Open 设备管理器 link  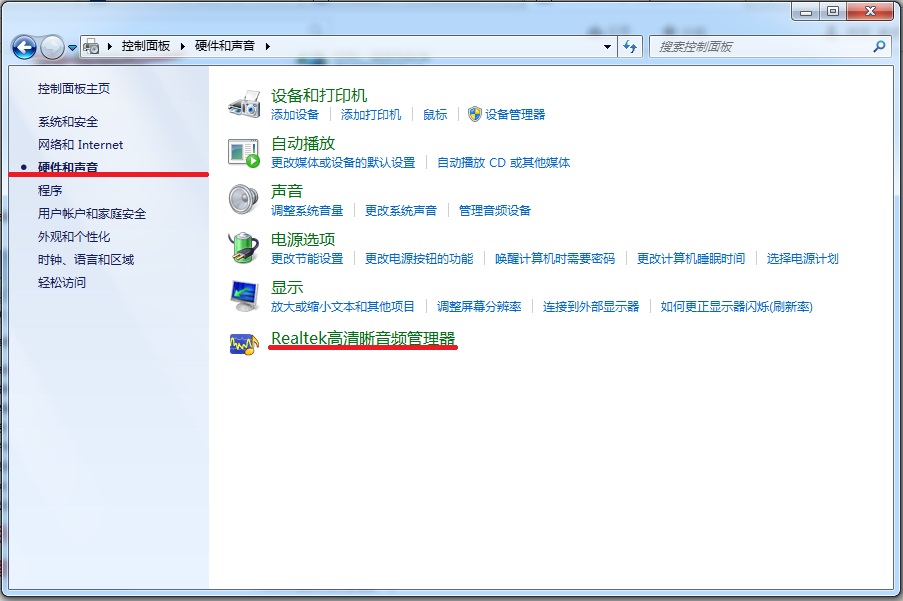coord(515,115)
